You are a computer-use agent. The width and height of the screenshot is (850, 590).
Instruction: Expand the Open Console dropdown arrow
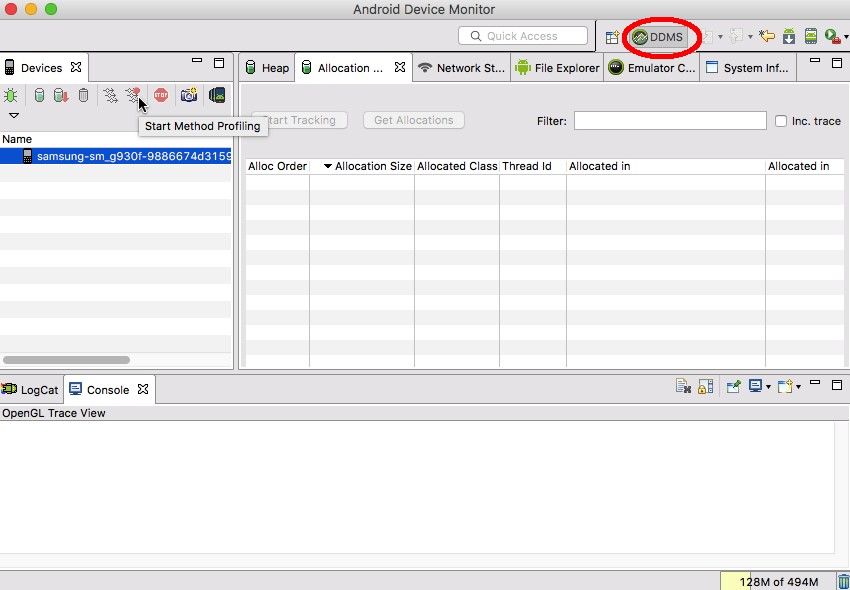tap(798, 387)
